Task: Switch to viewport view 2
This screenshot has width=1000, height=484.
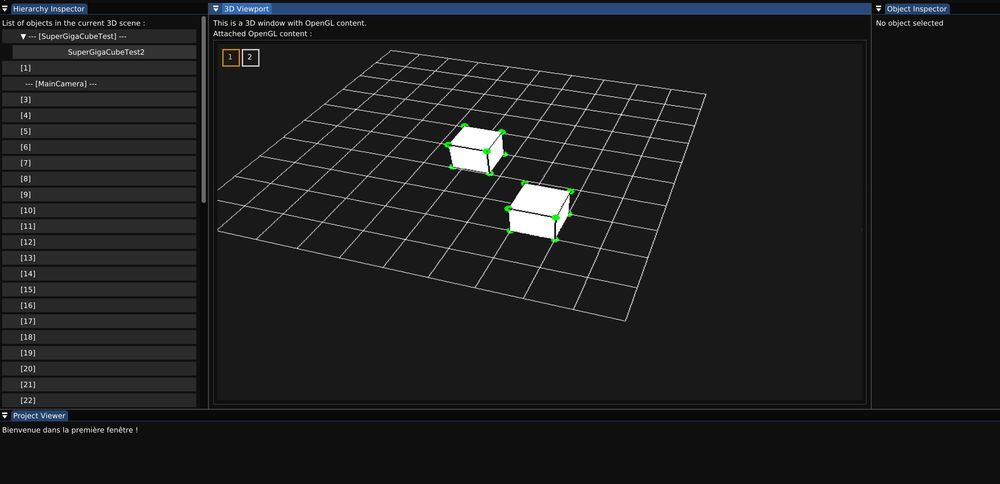Action: pos(250,57)
